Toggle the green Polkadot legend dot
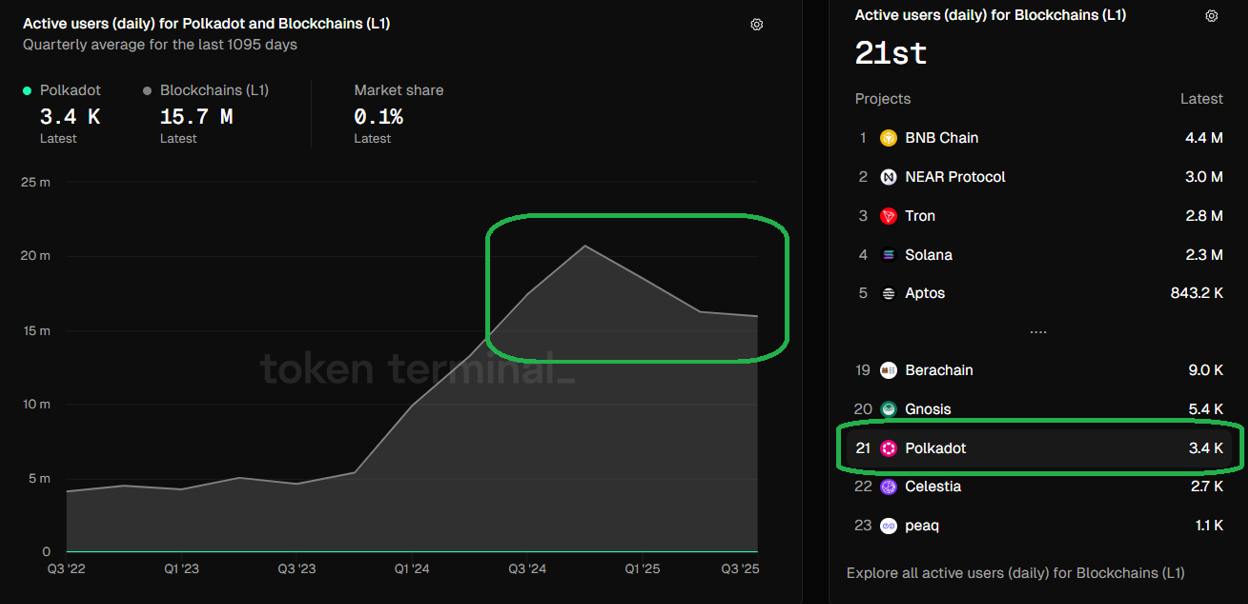This screenshot has height=604, width=1248. click(x=27, y=91)
